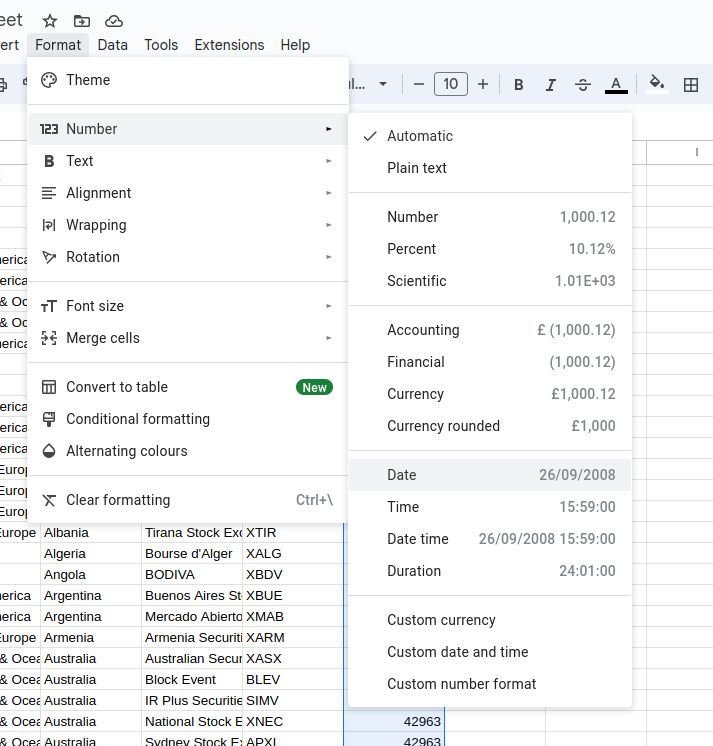This screenshot has height=746, width=713.
Task: Check cloud save status icon
Action: [114, 21]
